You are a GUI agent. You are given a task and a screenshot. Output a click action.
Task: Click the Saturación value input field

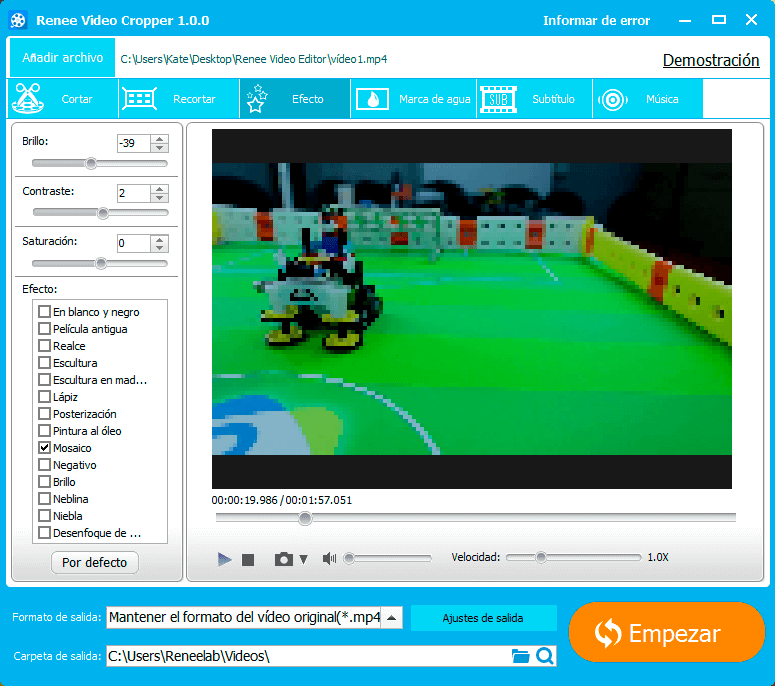(133, 244)
